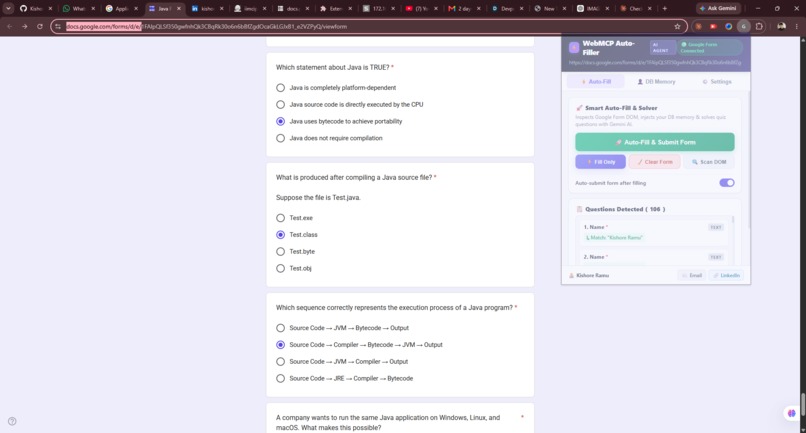Select 'Source Code → JVM → Bytecode → Output'
Screen dimensions: 806x433
click(280, 328)
